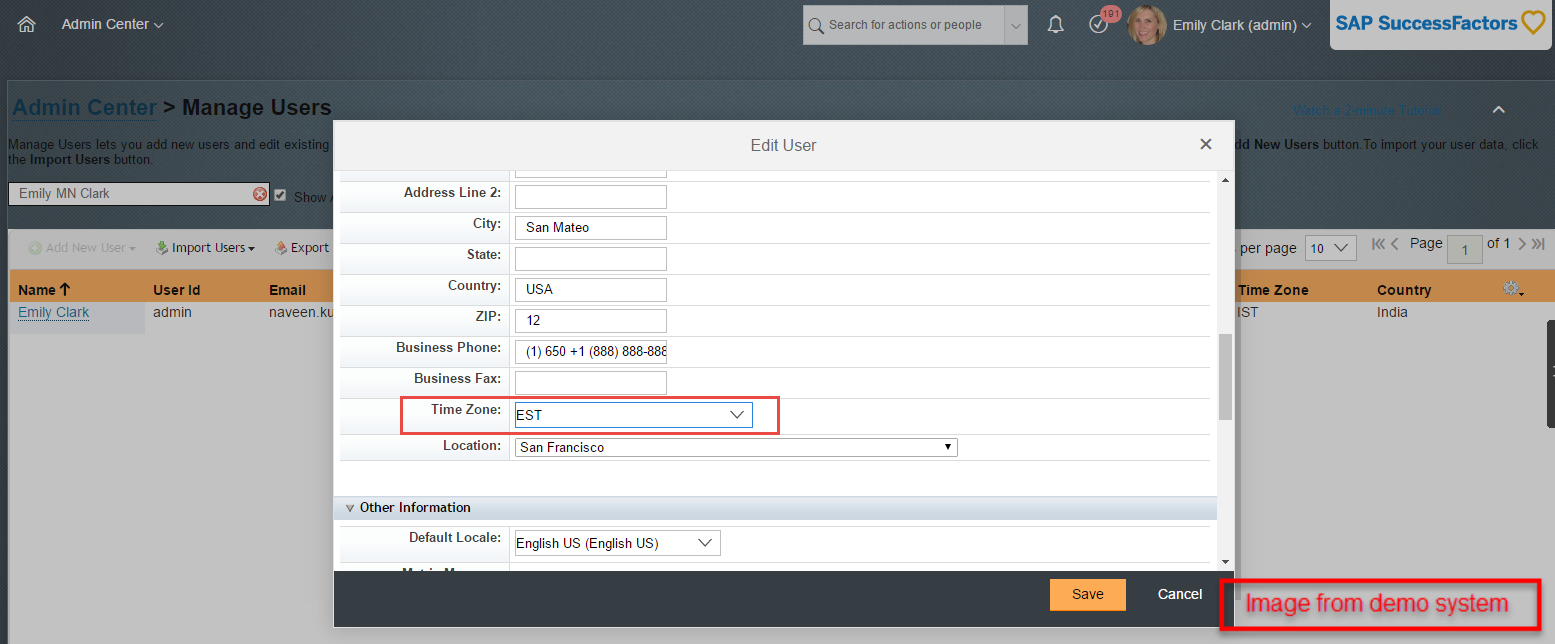Screen dimensions: 1555x644
Task: Click the ZIP field containing 12
Action: [590, 321]
